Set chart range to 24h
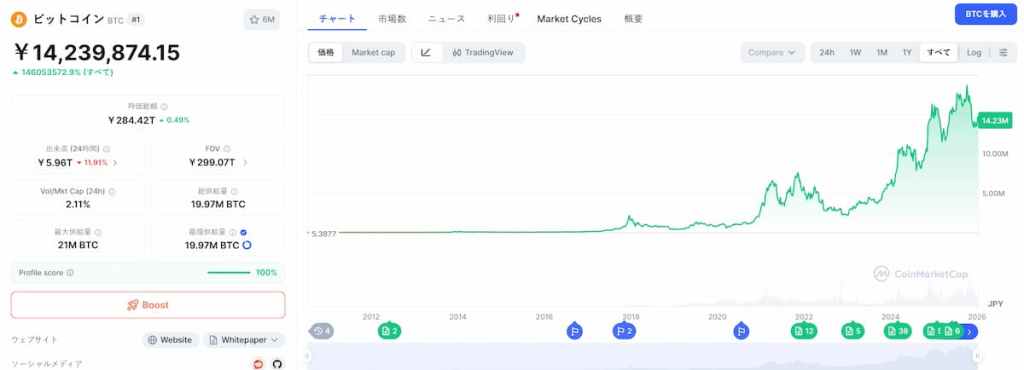 [827, 53]
